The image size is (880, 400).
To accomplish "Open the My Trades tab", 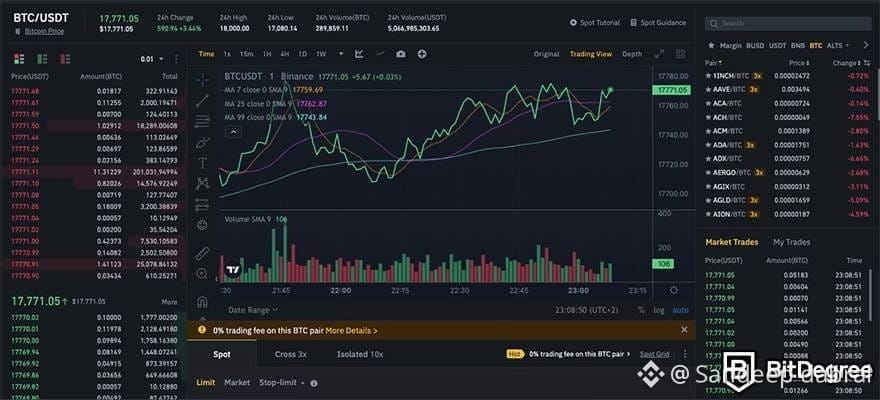I will pyautogui.click(x=791, y=242).
